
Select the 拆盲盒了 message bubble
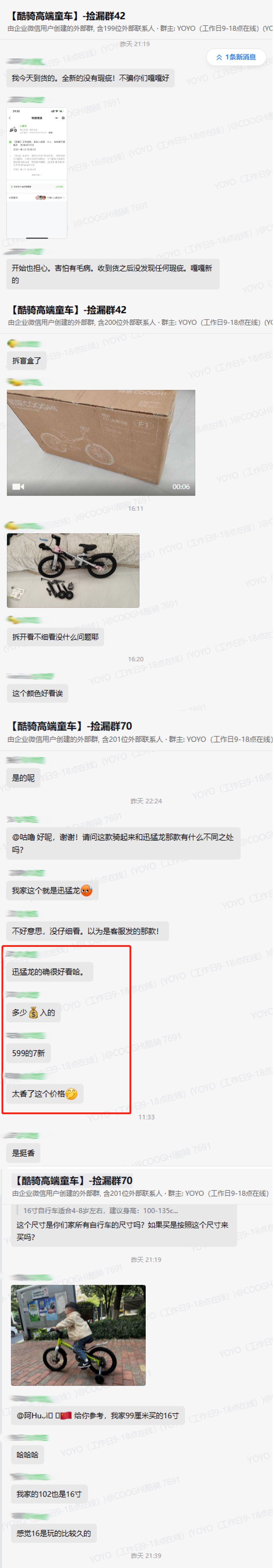coord(27,360)
